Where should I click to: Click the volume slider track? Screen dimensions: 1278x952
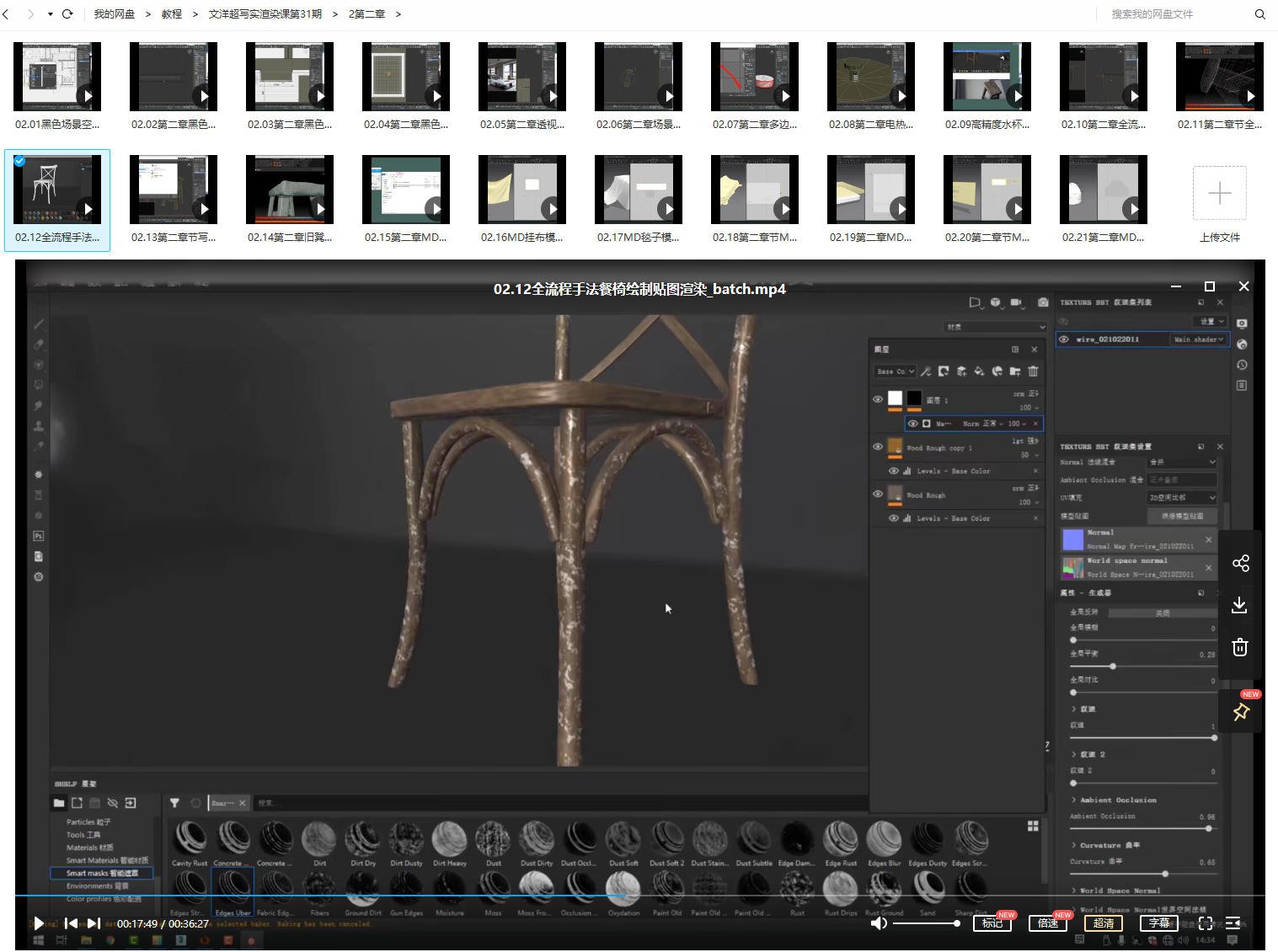pyautogui.click(x=924, y=923)
